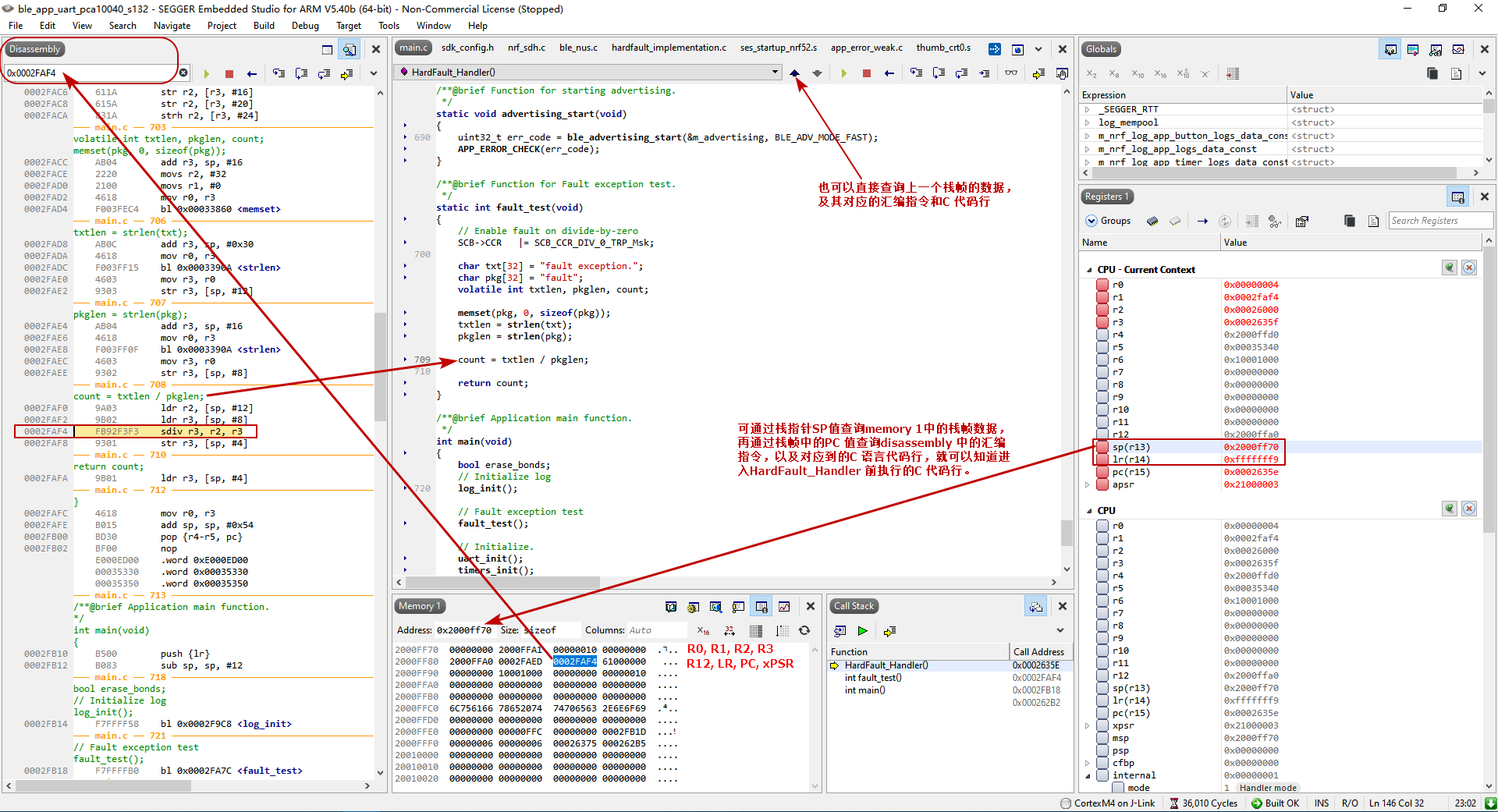Expand the _SEGGER_RTT struct in Globals panel
The height and width of the screenshot is (812, 1498).
1088,109
